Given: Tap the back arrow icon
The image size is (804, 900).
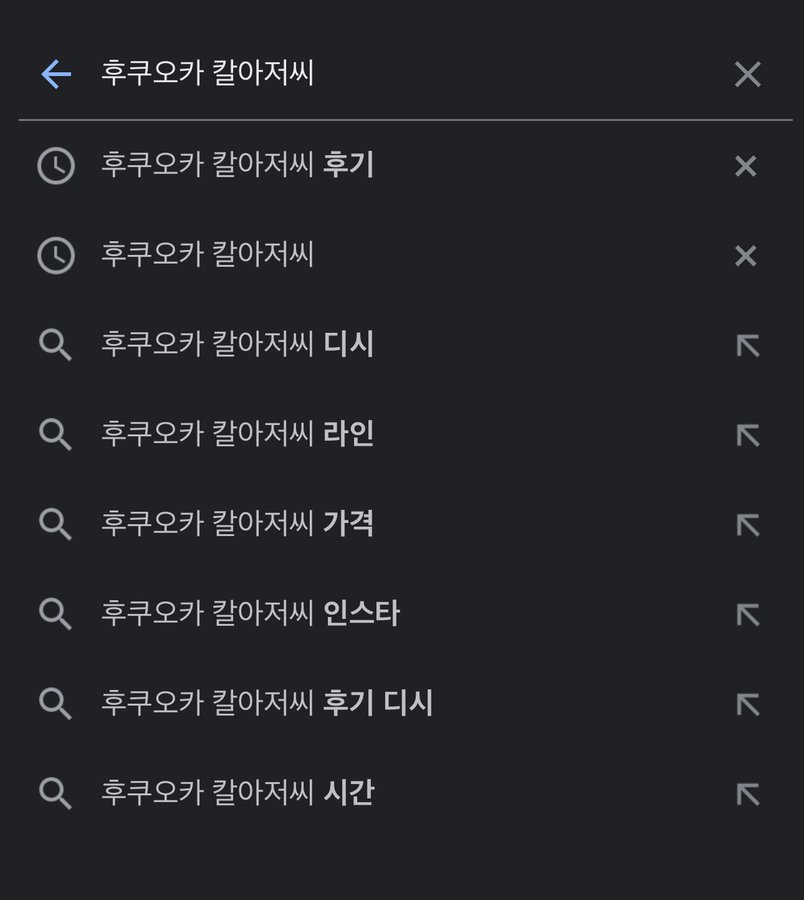Looking at the screenshot, I should (x=56, y=74).
